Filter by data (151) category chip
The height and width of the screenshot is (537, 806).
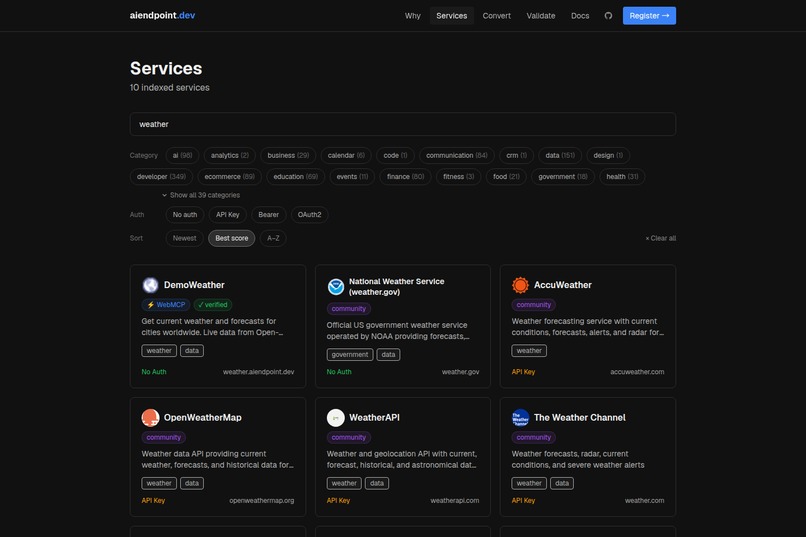tap(560, 155)
